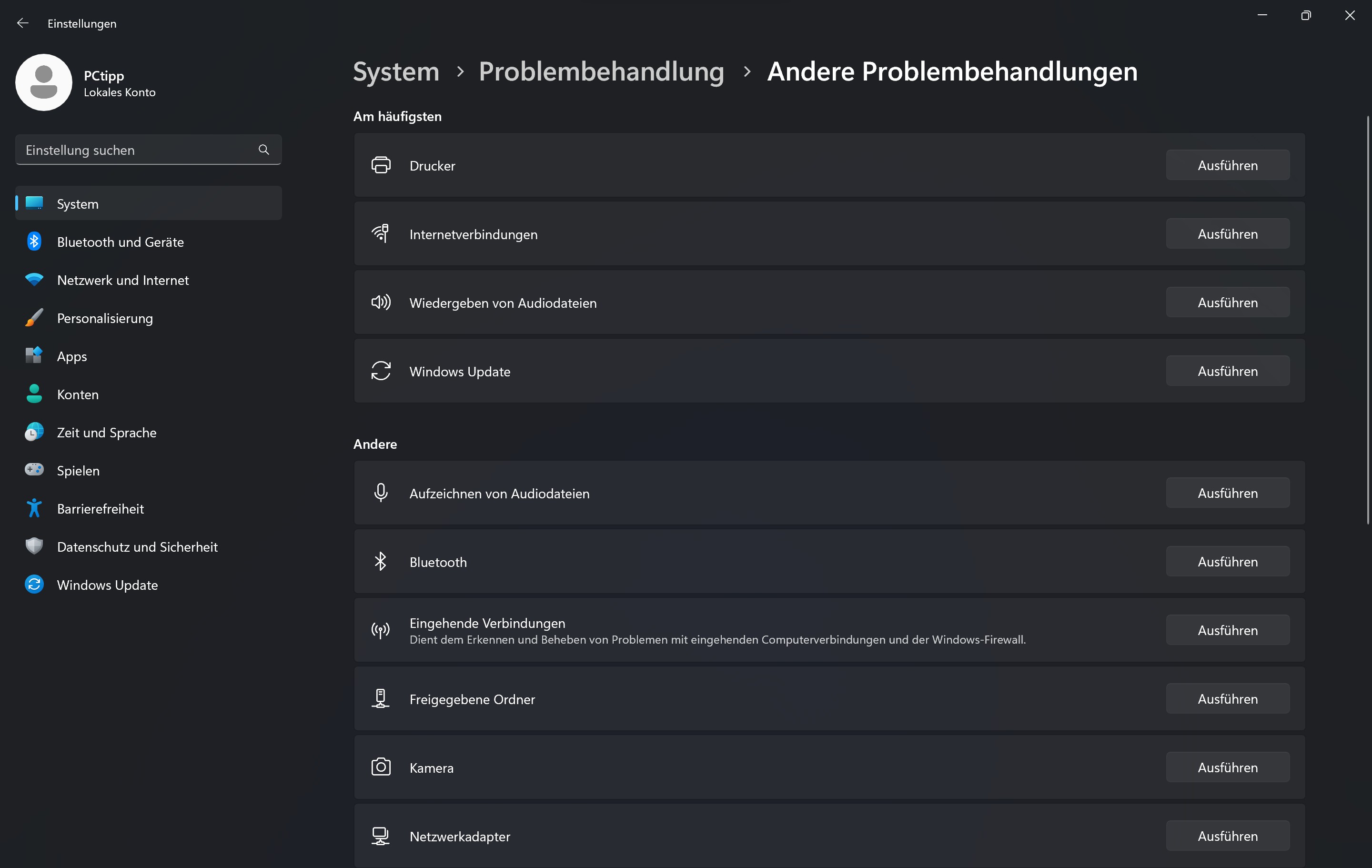Select Personalisierung in the sidebar
This screenshot has width=1372, height=868.
pyautogui.click(x=149, y=318)
